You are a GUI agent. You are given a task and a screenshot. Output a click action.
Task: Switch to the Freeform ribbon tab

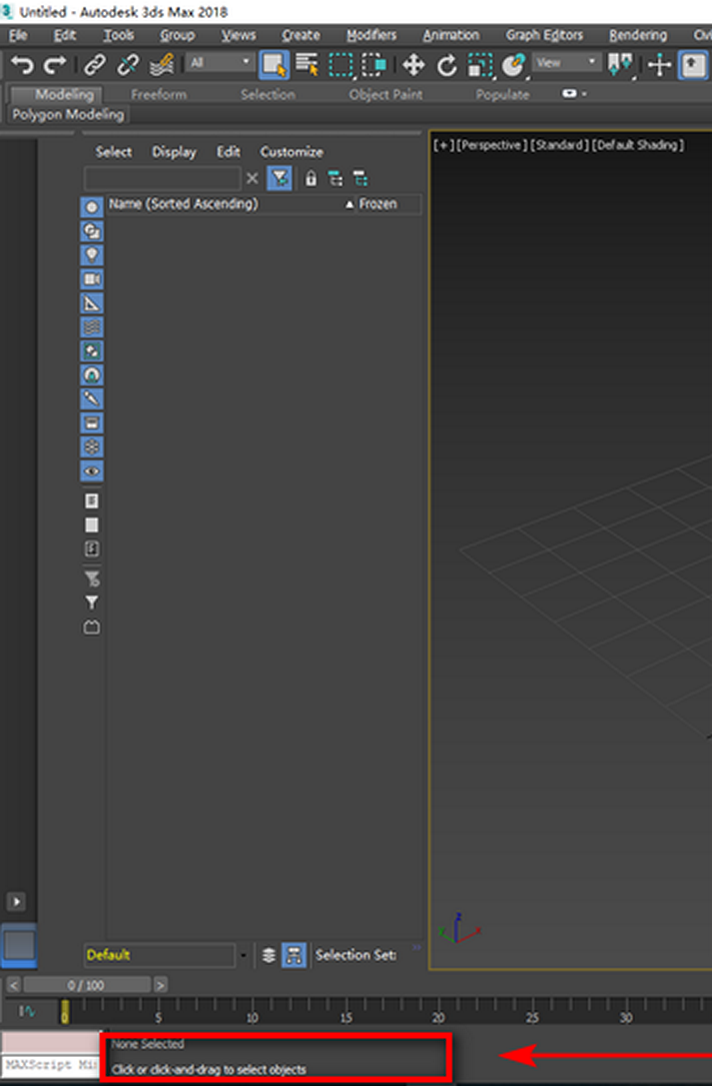click(x=158, y=94)
